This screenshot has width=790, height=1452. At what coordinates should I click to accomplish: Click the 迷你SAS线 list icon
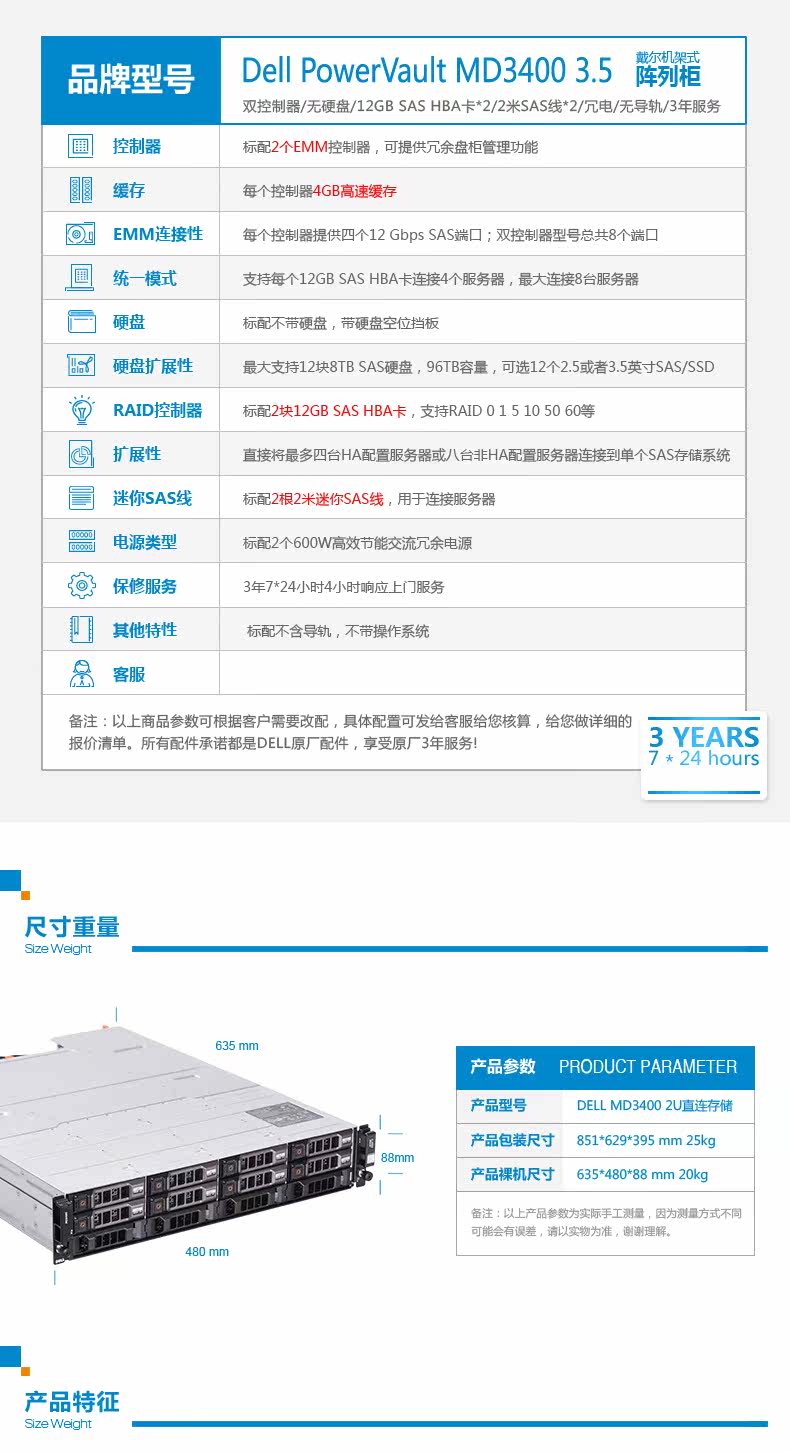click(81, 498)
